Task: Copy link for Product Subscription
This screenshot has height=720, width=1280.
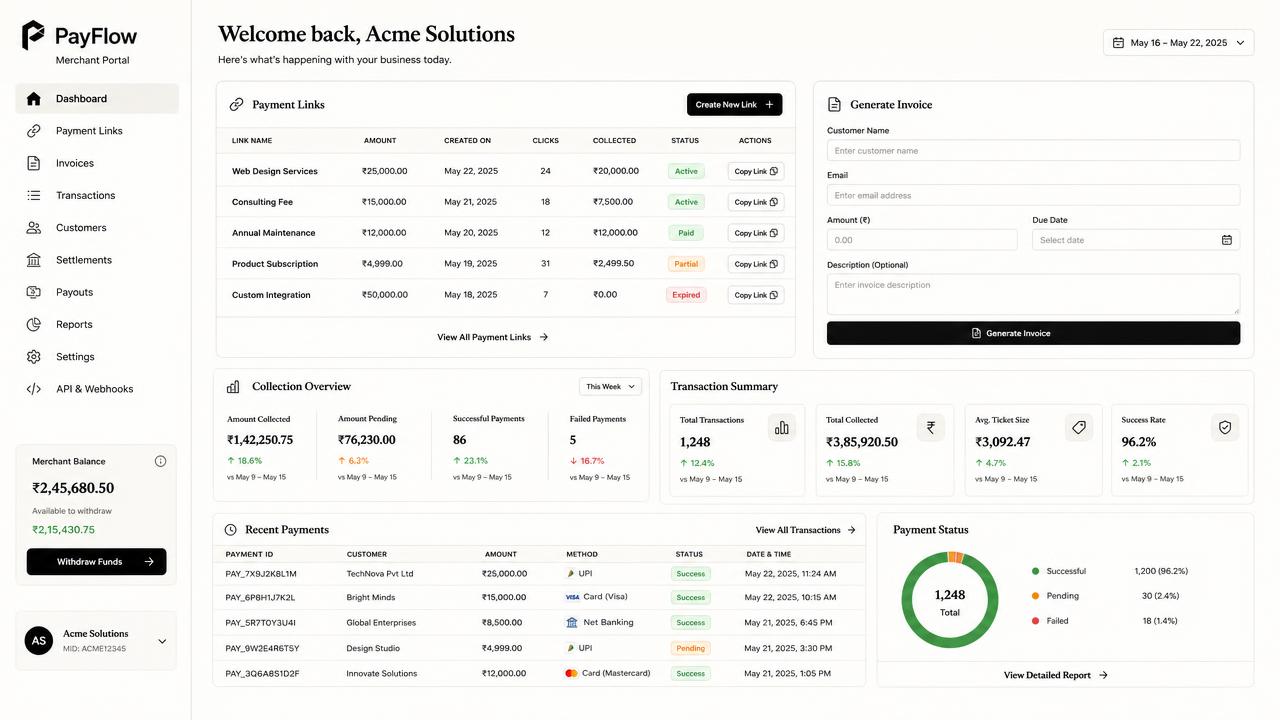Action: [x=756, y=264]
